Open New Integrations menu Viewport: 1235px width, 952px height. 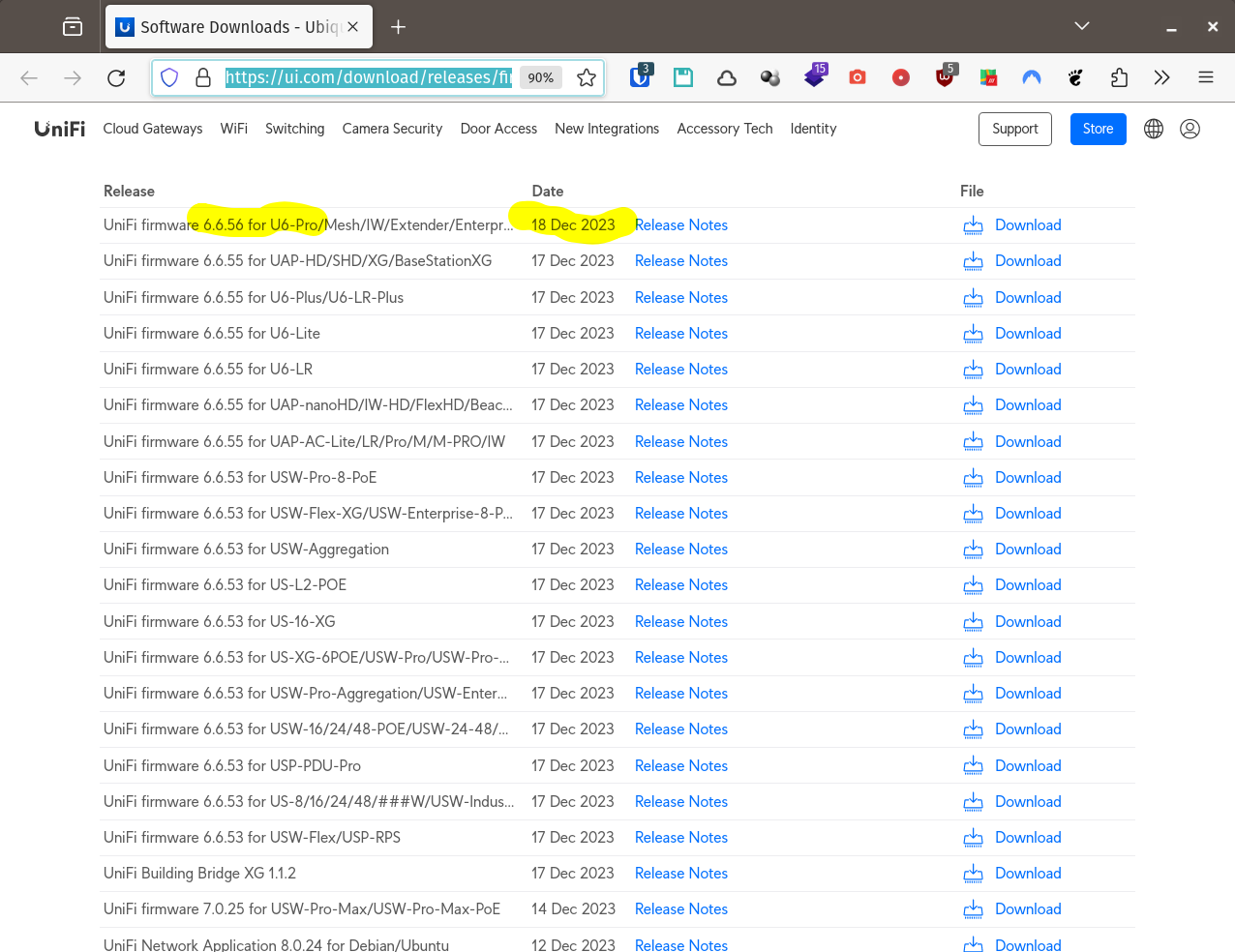pyautogui.click(x=607, y=129)
